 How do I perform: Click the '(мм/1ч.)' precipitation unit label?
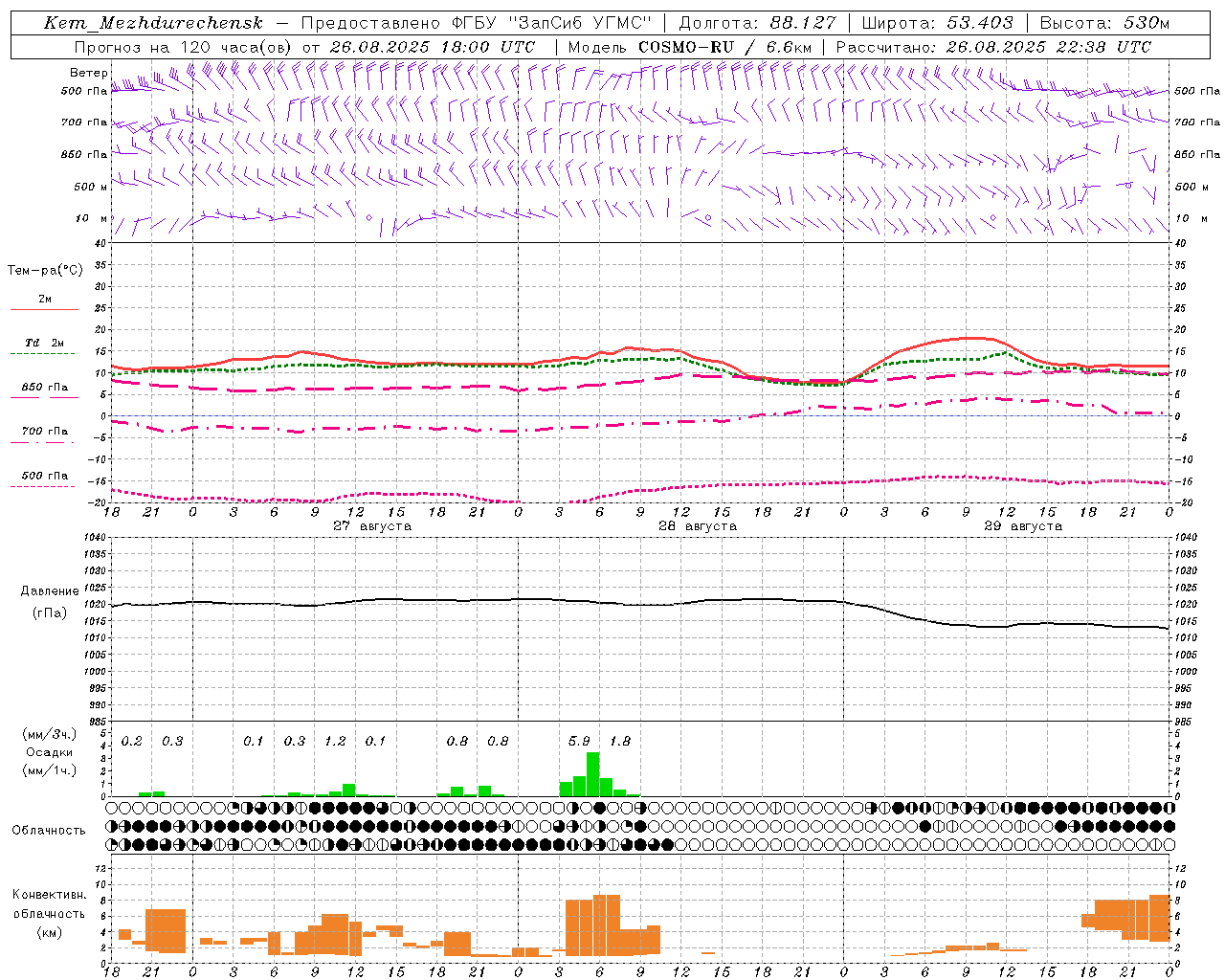(x=50, y=770)
